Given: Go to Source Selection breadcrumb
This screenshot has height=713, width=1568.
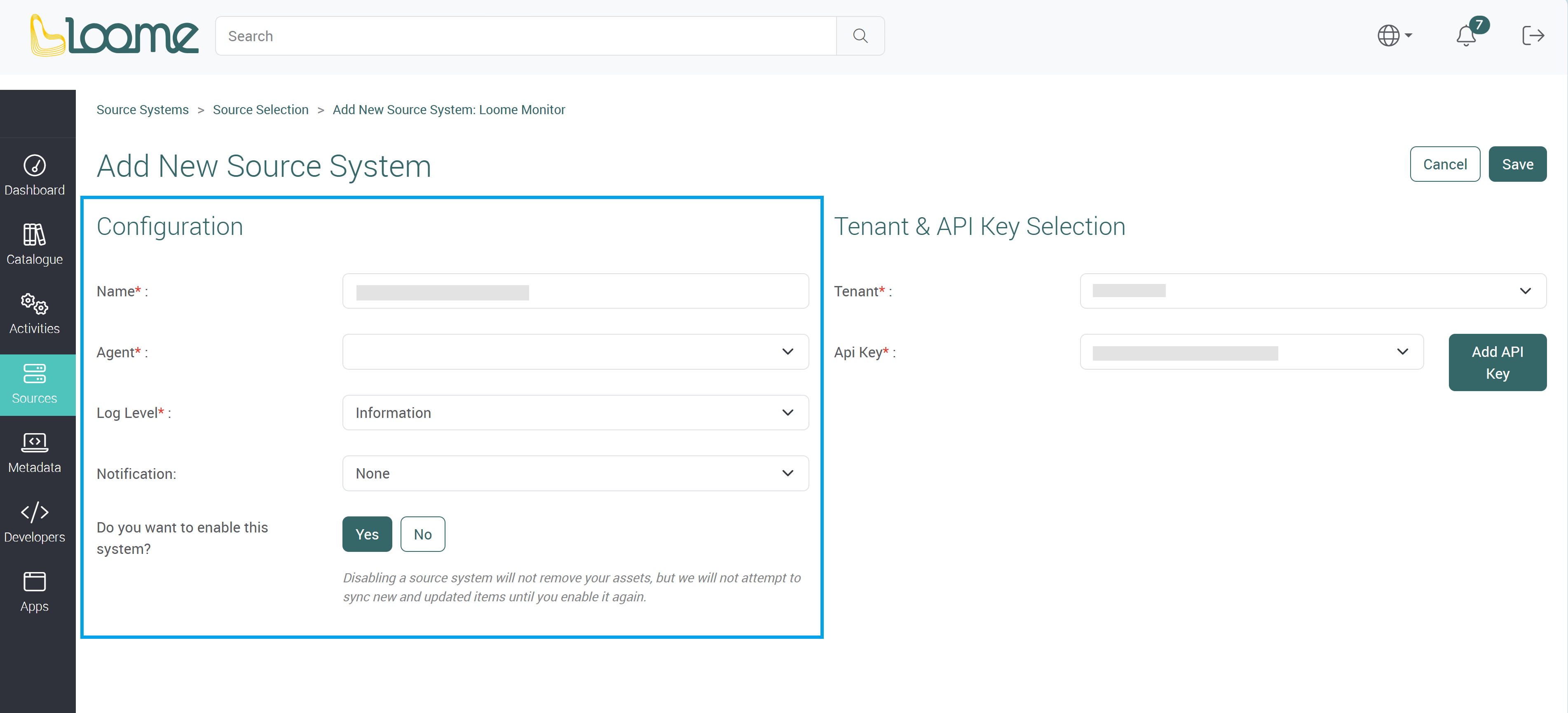Looking at the screenshot, I should coord(260,110).
